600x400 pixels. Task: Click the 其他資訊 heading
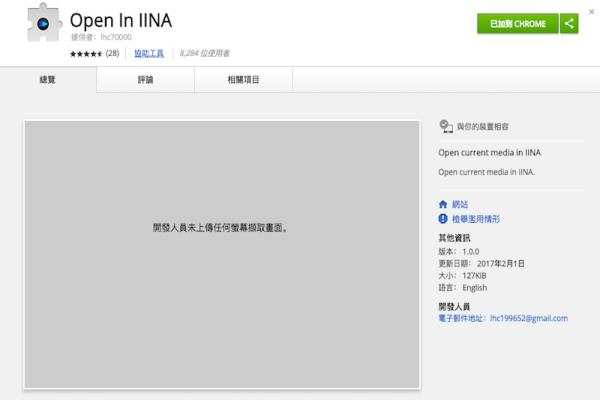(x=454, y=238)
